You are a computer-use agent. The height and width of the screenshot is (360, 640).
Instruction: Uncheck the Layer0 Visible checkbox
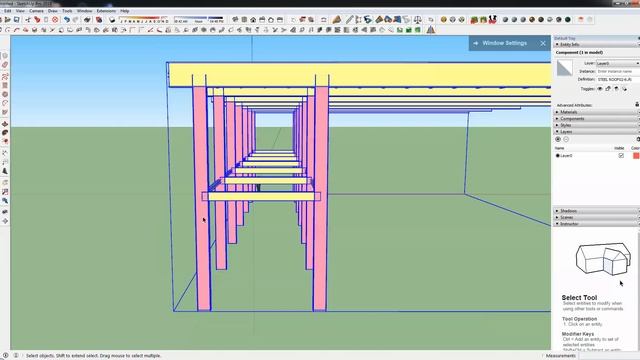(x=621, y=156)
